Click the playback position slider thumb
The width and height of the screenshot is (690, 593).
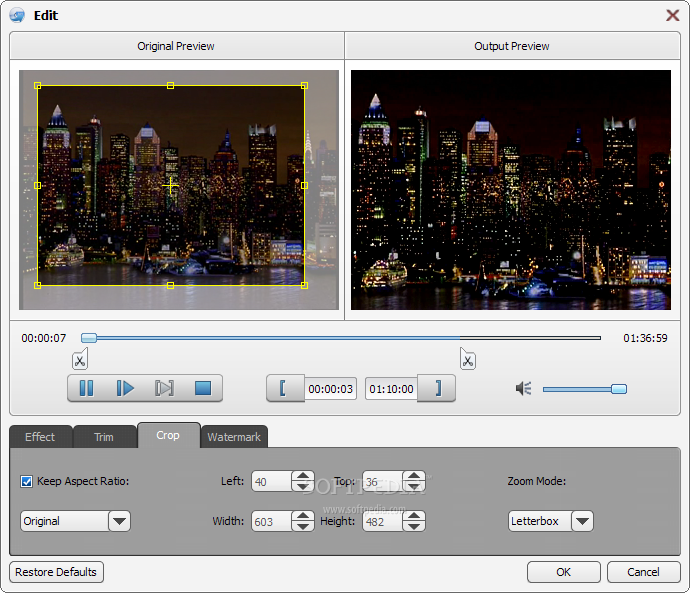89,338
